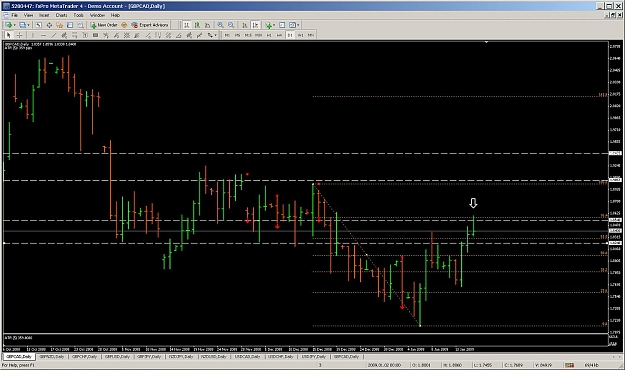Select the arrow Cursor tool

pos(8,35)
